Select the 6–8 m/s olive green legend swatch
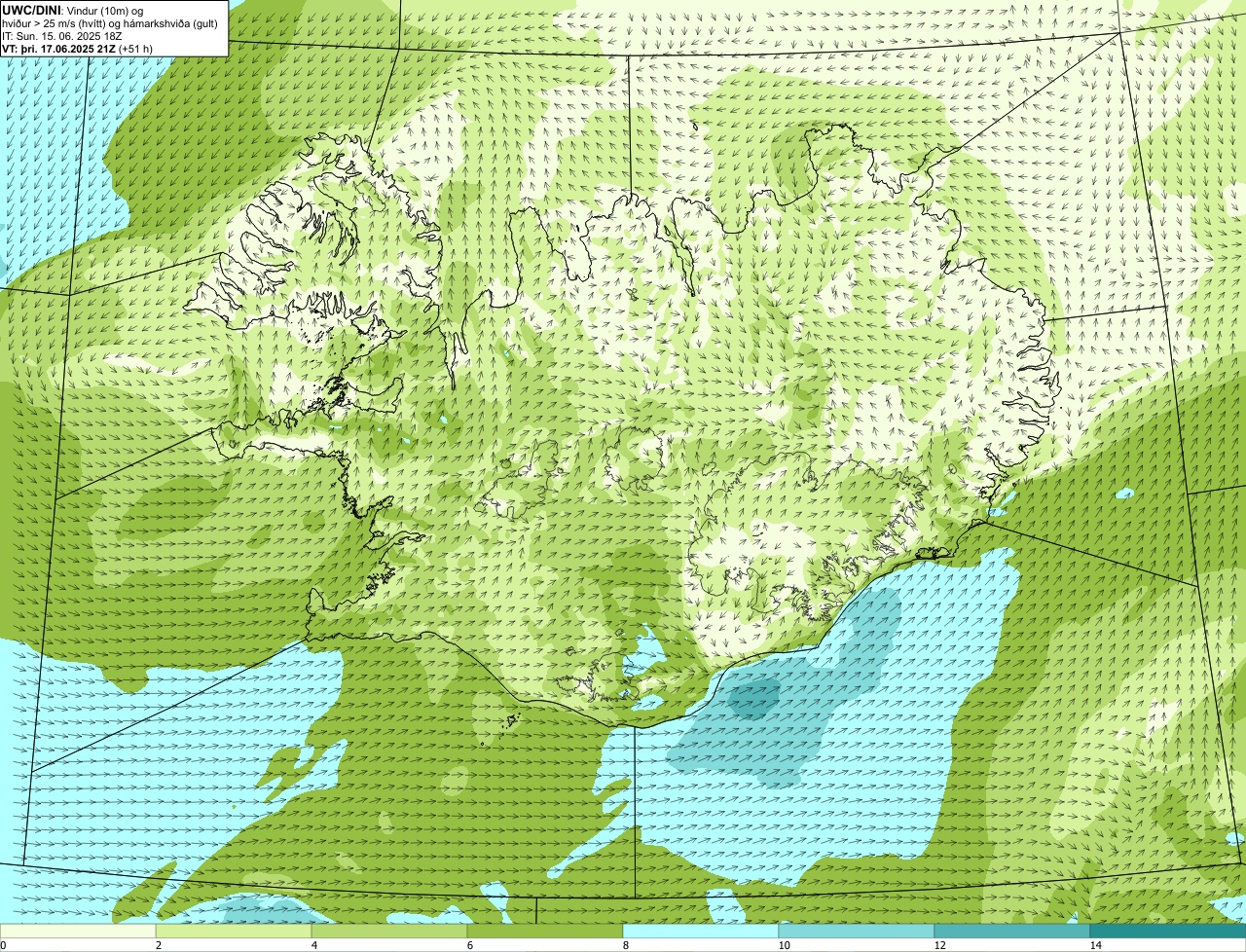1246x952 pixels. 545,931
